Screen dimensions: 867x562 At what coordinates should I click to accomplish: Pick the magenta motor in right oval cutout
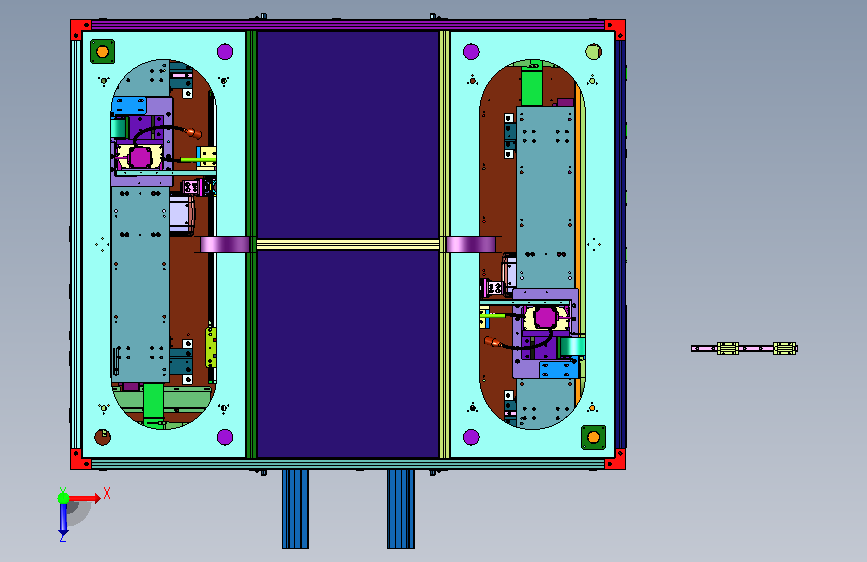click(546, 318)
